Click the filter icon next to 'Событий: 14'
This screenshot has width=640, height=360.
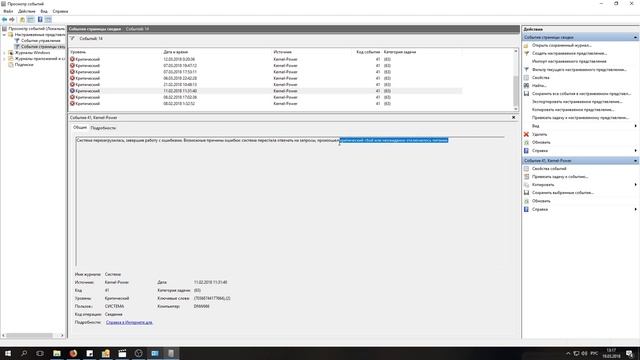click(x=72, y=38)
